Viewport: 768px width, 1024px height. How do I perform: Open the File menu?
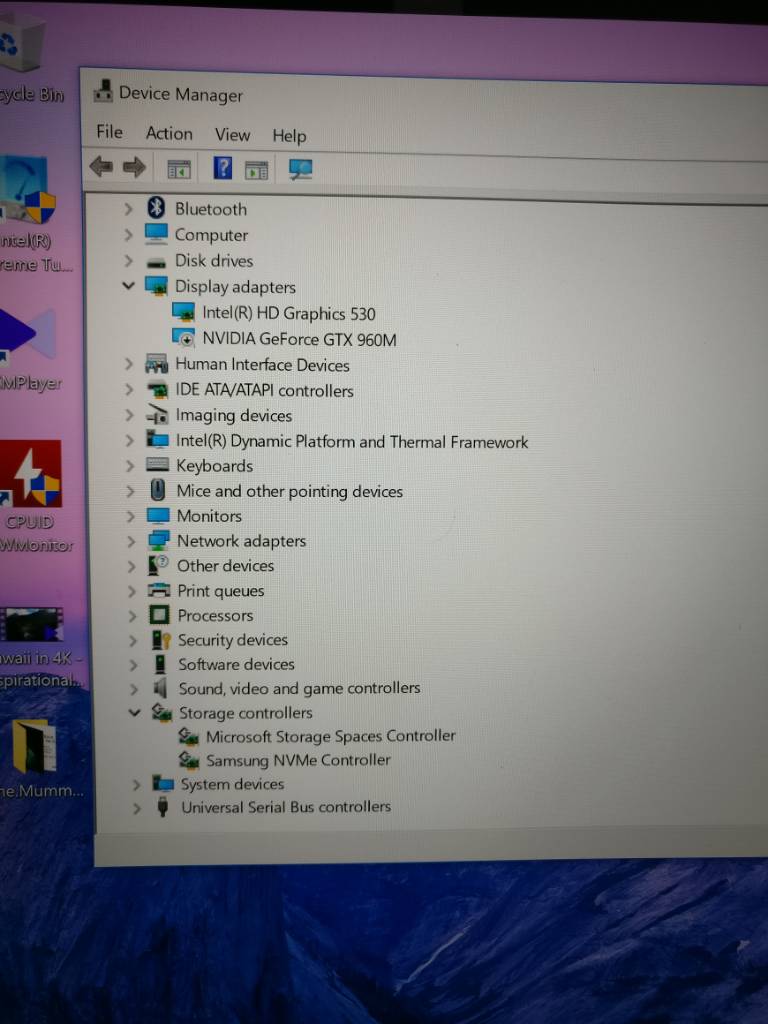click(109, 132)
